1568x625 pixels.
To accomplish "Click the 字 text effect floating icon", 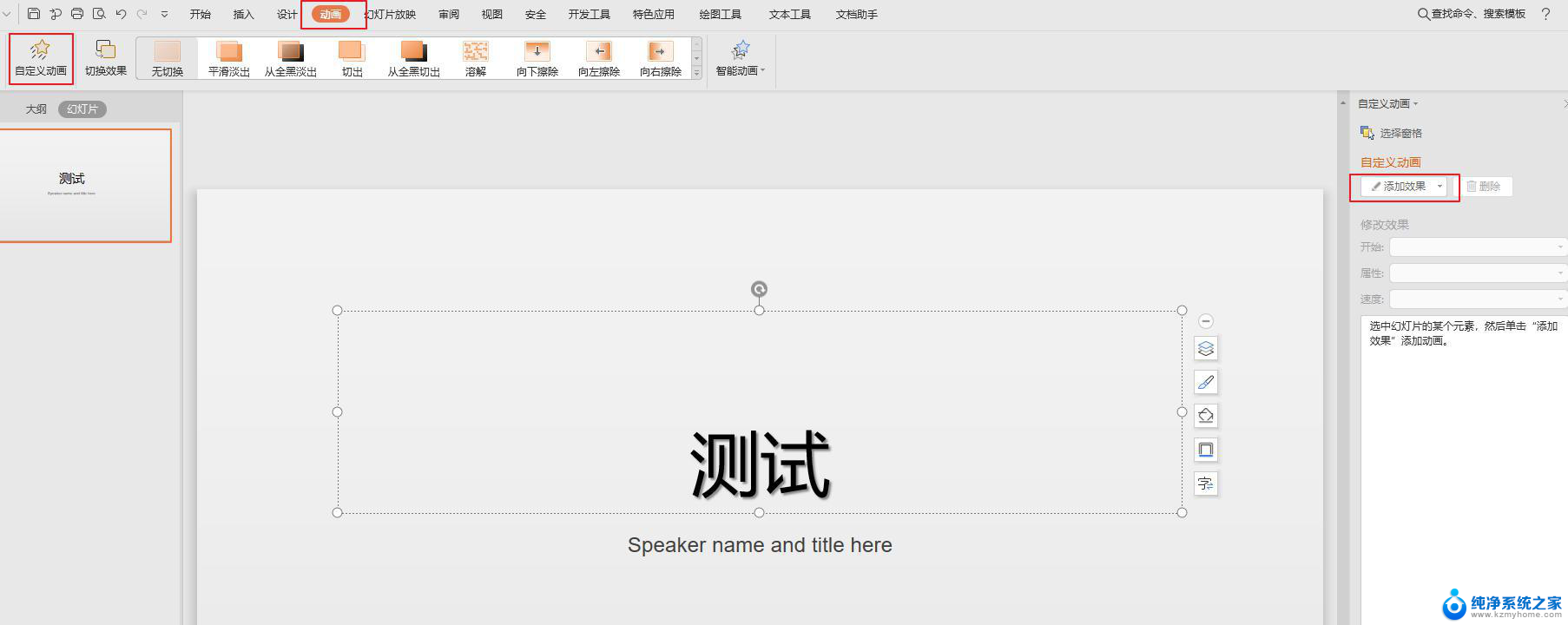I will pyautogui.click(x=1206, y=484).
